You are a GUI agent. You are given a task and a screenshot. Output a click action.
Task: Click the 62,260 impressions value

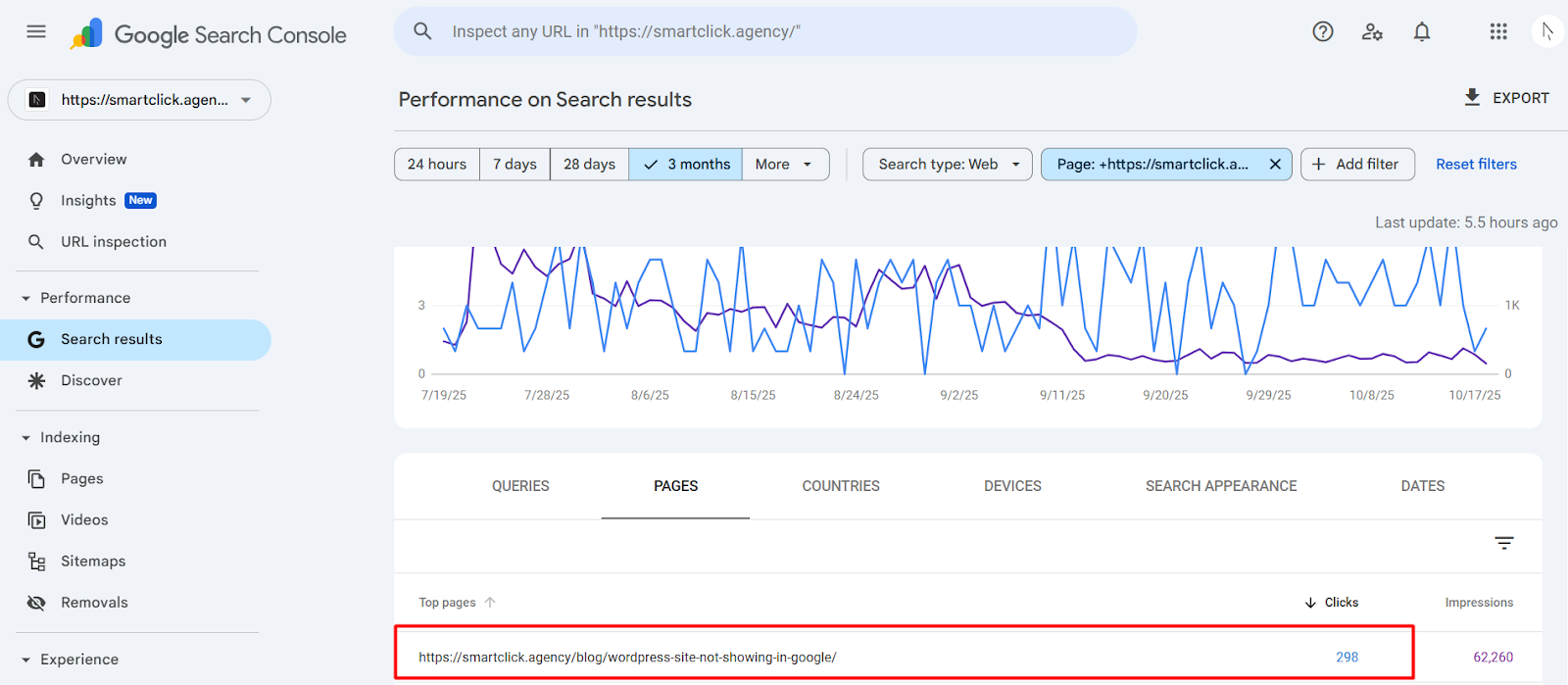click(x=1493, y=658)
